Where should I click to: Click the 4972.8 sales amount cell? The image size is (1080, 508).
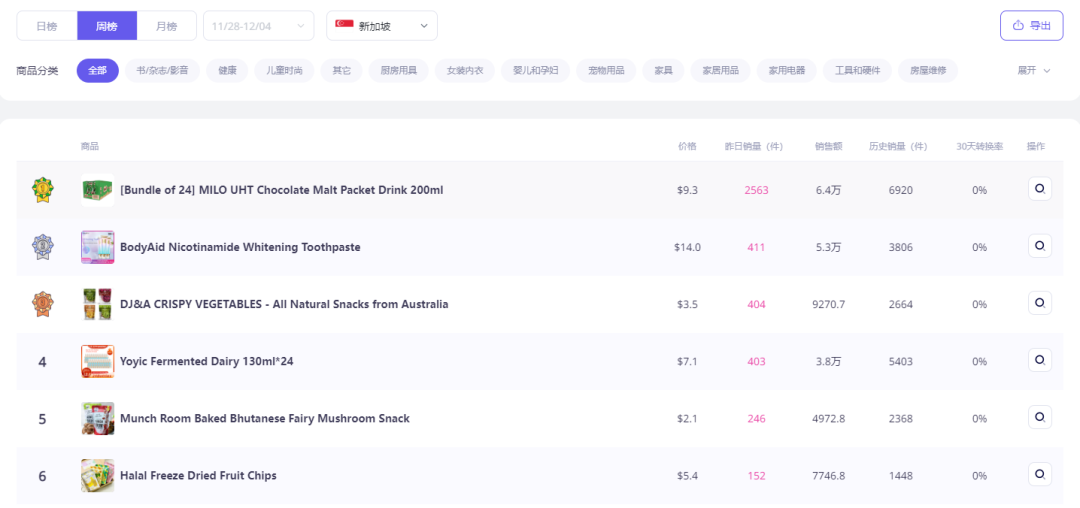(x=828, y=419)
